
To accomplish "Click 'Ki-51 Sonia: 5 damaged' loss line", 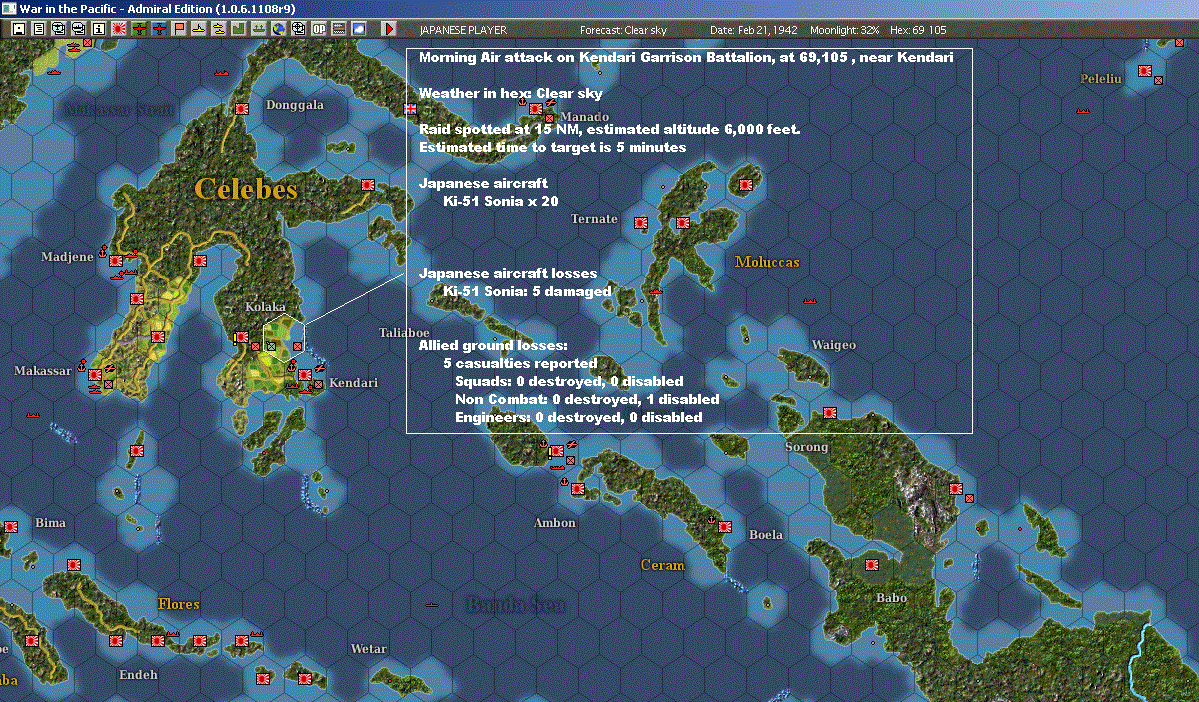I will [x=528, y=291].
